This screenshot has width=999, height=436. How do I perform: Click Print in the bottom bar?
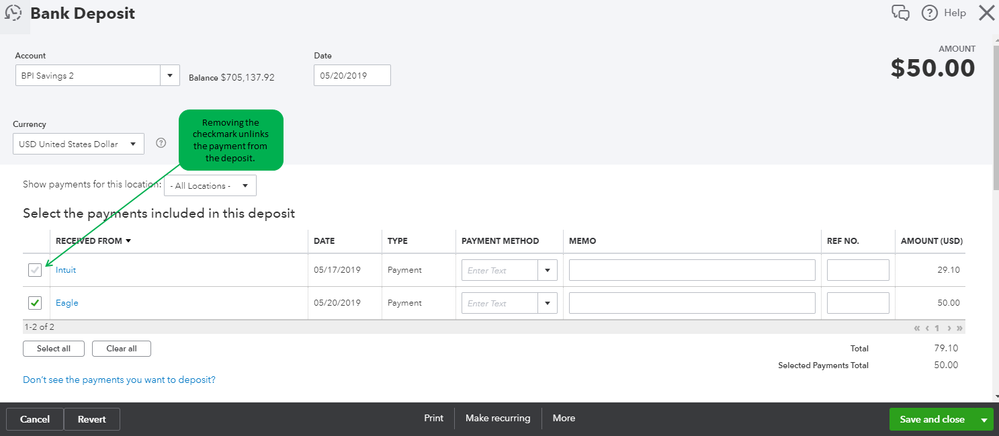[434, 418]
